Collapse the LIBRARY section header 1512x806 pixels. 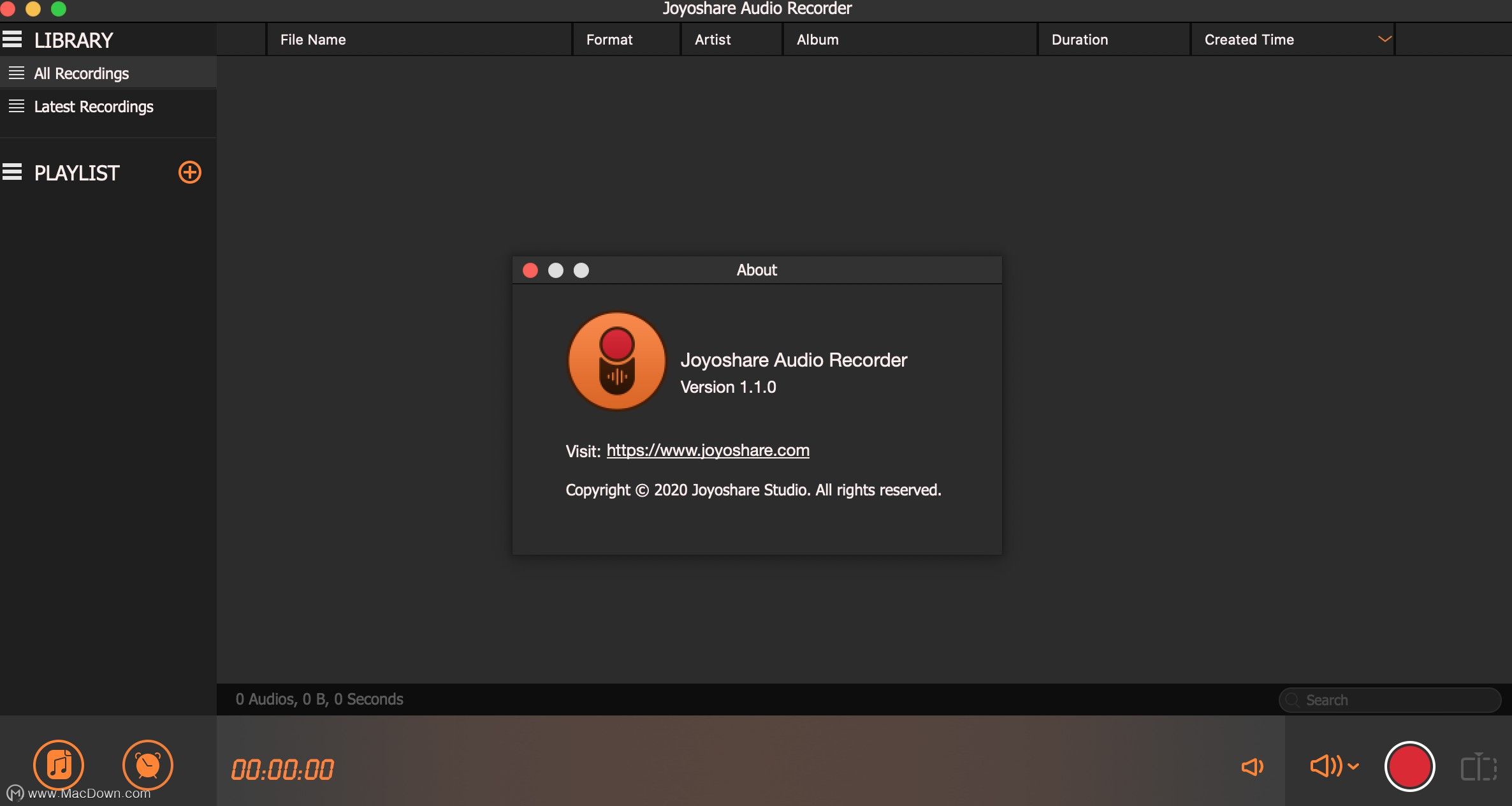pyautogui.click(x=12, y=40)
